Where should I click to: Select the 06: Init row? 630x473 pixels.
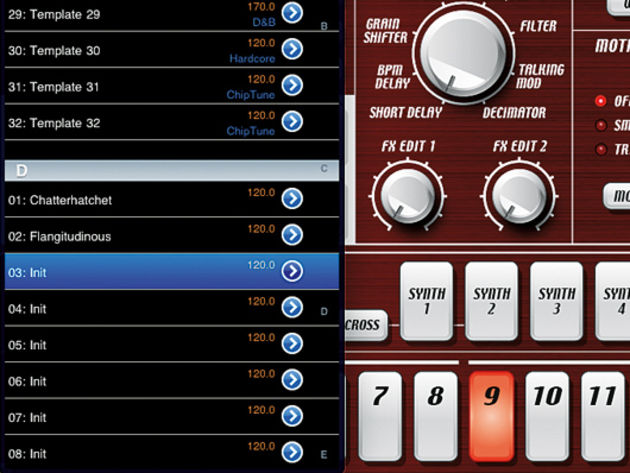coord(172,380)
